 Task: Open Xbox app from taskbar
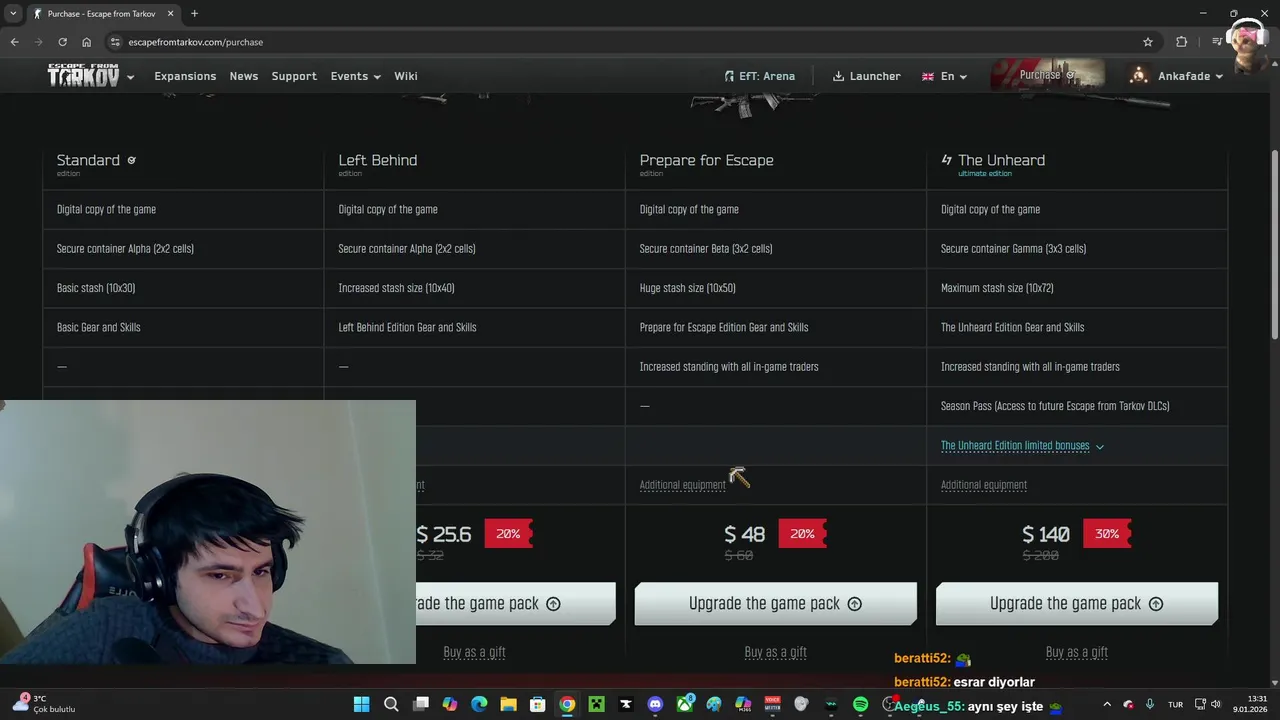pyautogui.click(x=685, y=704)
